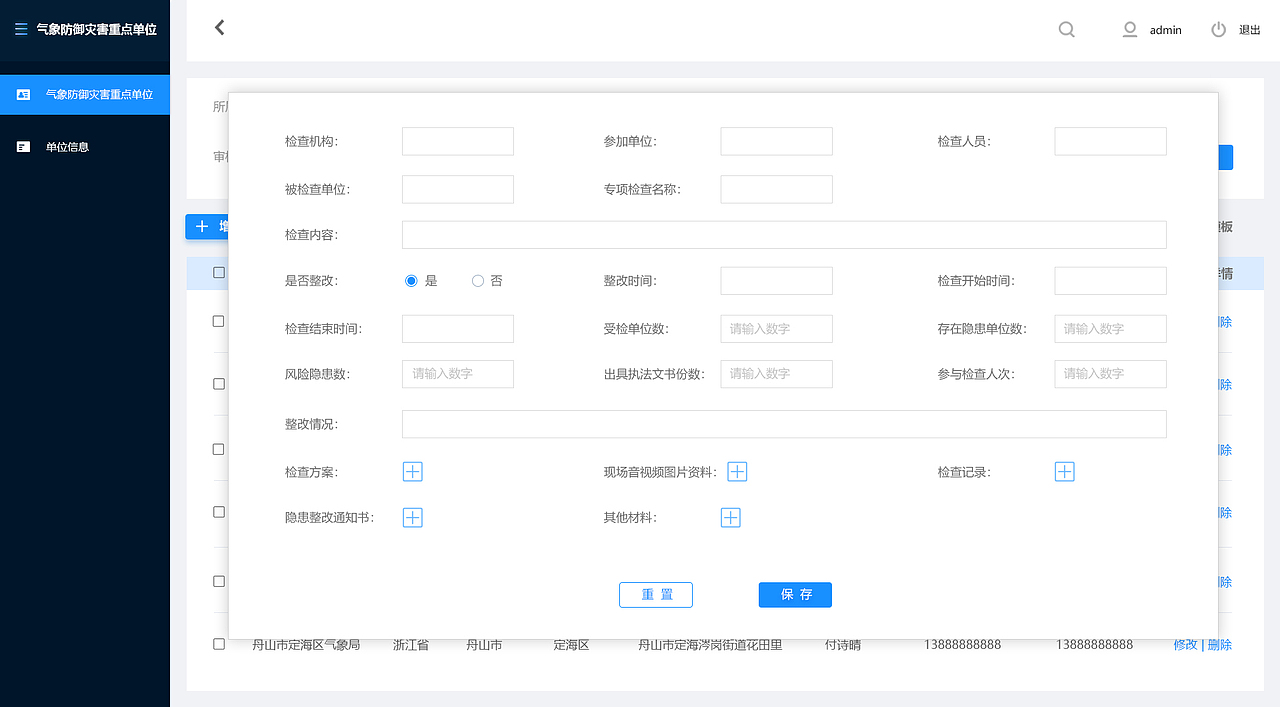The image size is (1280, 707).
Task: Click the 修改 link in the bottom row
Action: coord(1185,644)
